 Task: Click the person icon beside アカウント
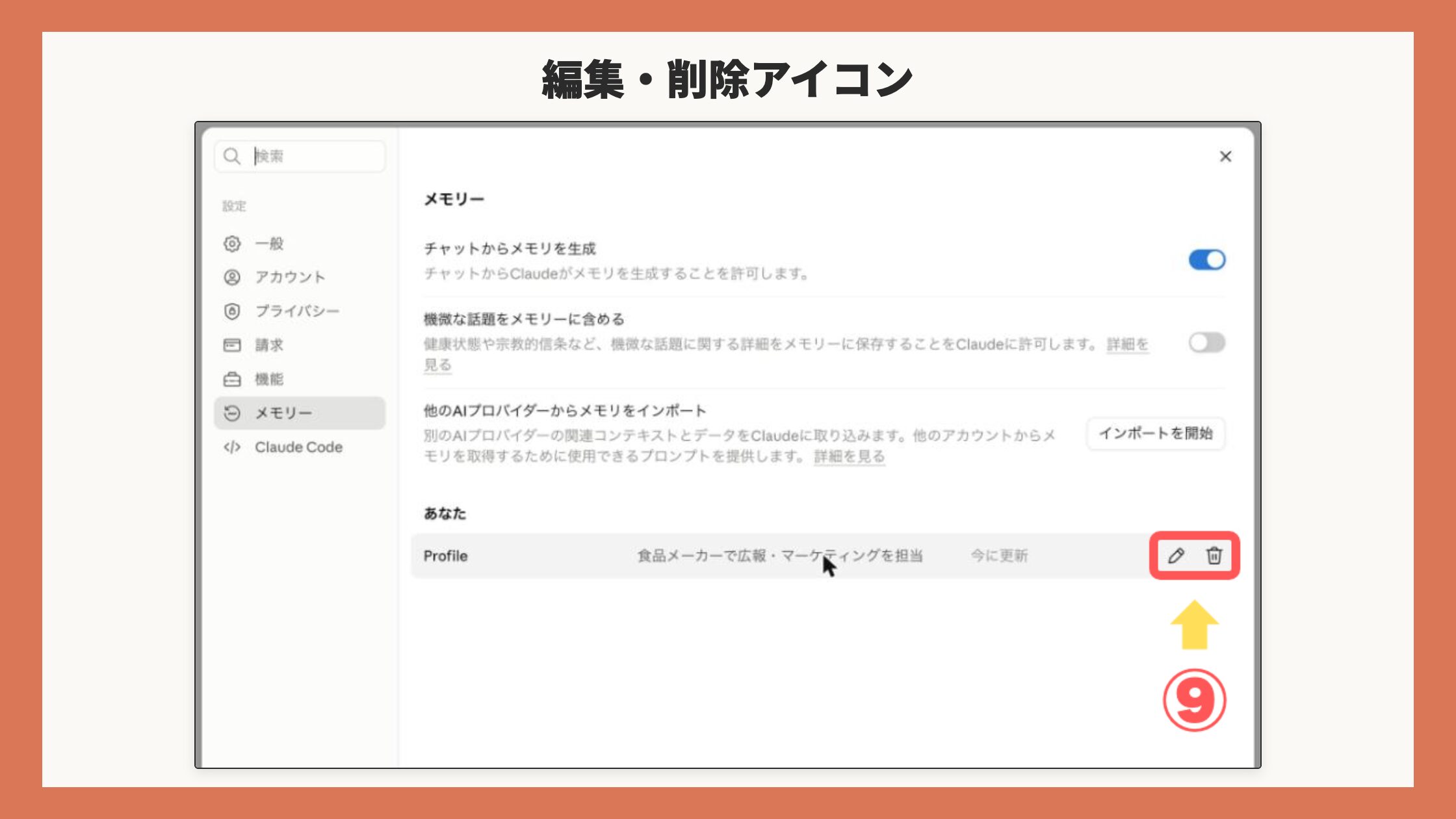(232, 278)
